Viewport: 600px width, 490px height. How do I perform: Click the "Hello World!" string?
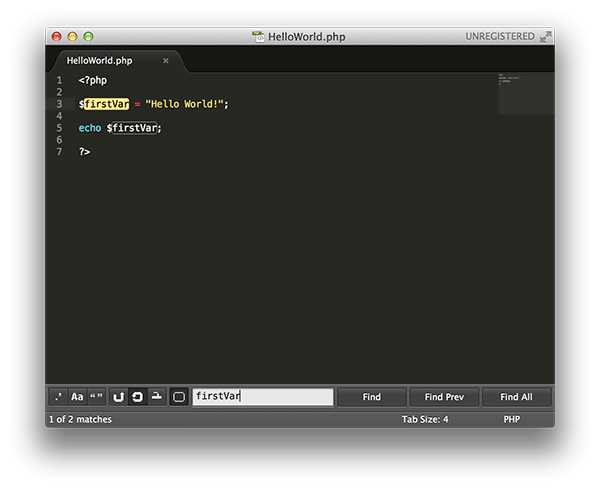pyautogui.click(x=184, y=104)
